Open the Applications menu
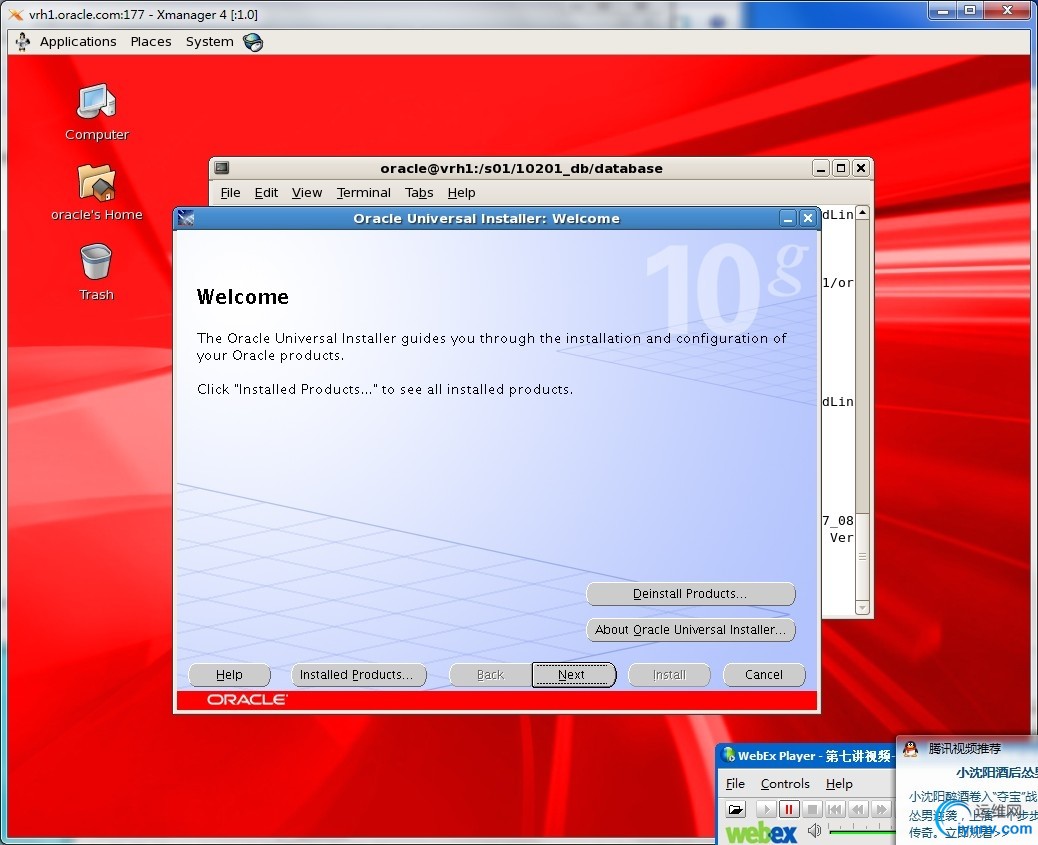 pos(78,42)
